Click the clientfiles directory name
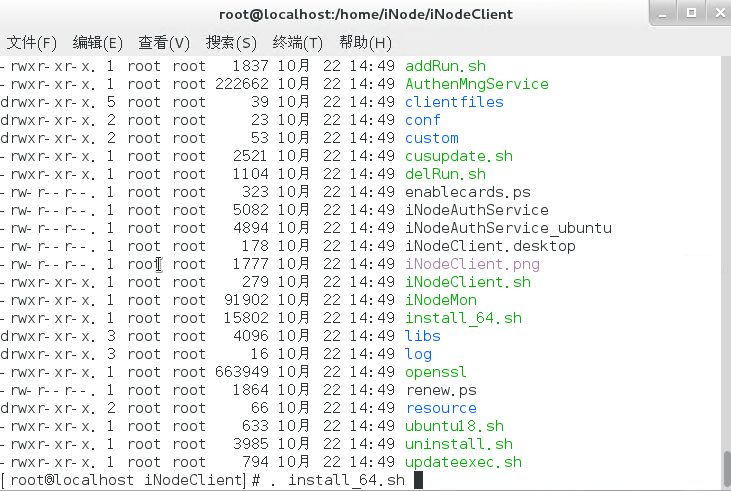 click(x=454, y=102)
